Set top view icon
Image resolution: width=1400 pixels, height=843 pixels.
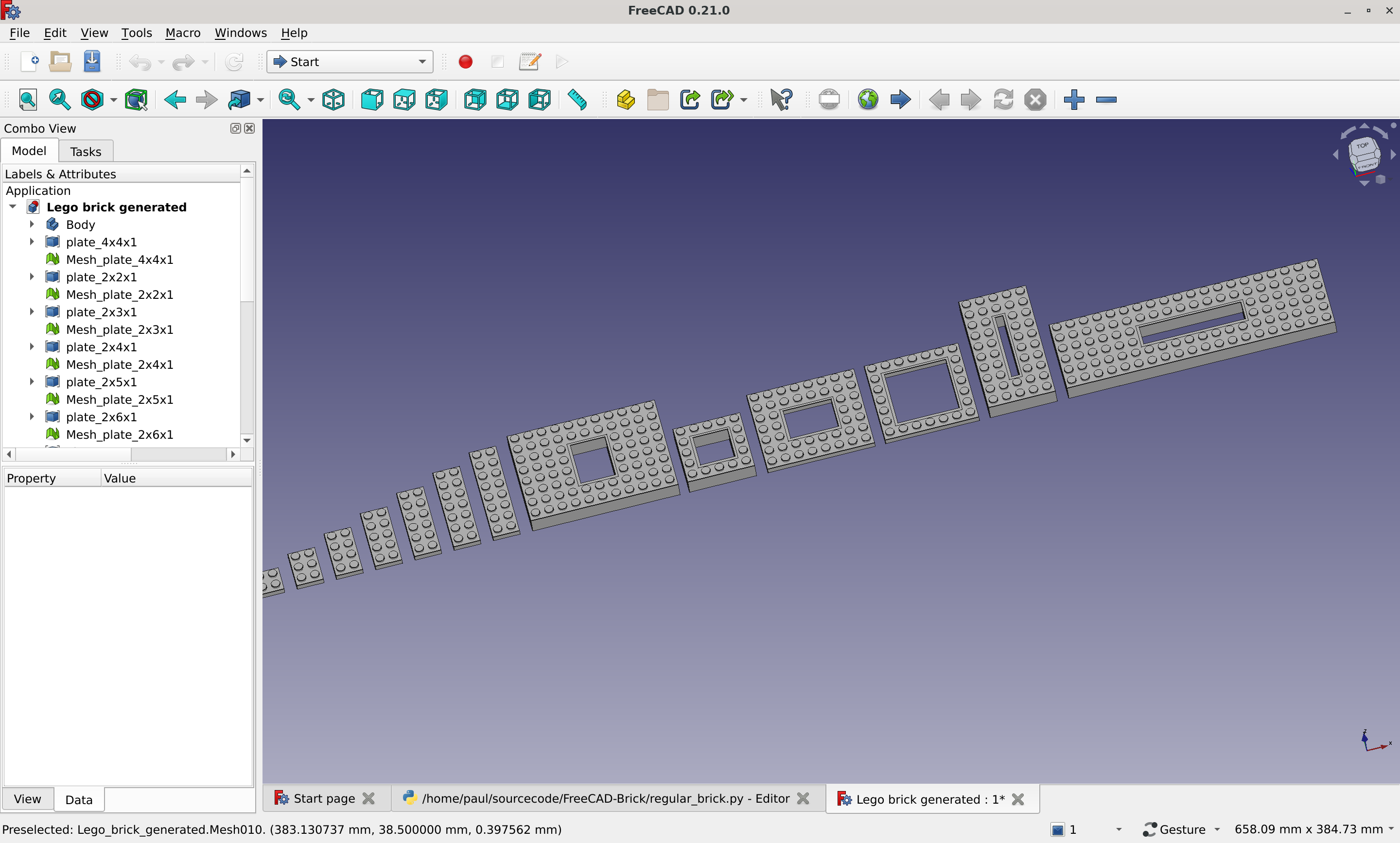pyautogui.click(x=404, y=100)
